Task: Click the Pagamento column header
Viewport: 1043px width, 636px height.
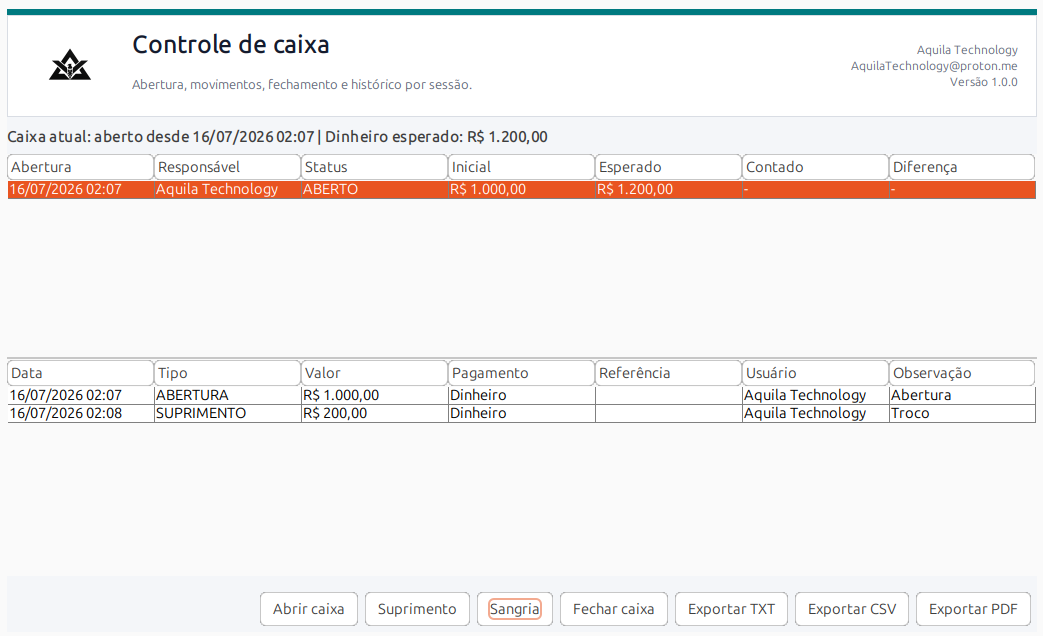Action: pyautogui.click(x=522, y=373)
